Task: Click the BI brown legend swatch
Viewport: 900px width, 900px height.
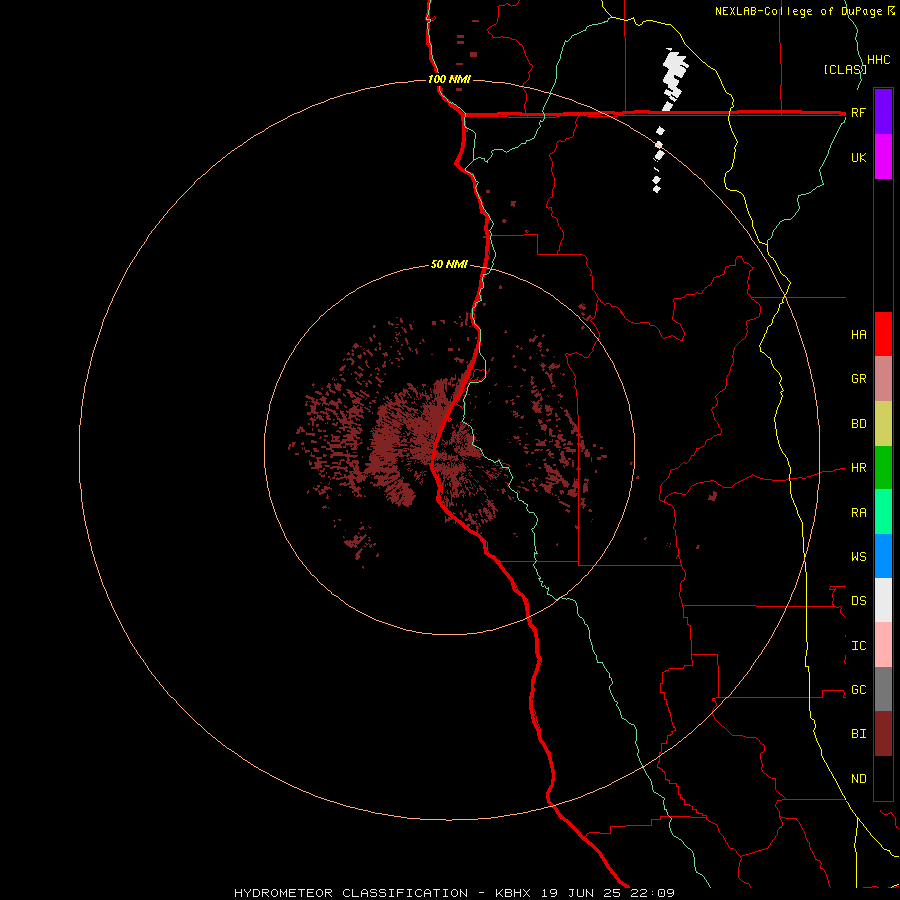Action: pyautogui.click(x=883, y=734)
